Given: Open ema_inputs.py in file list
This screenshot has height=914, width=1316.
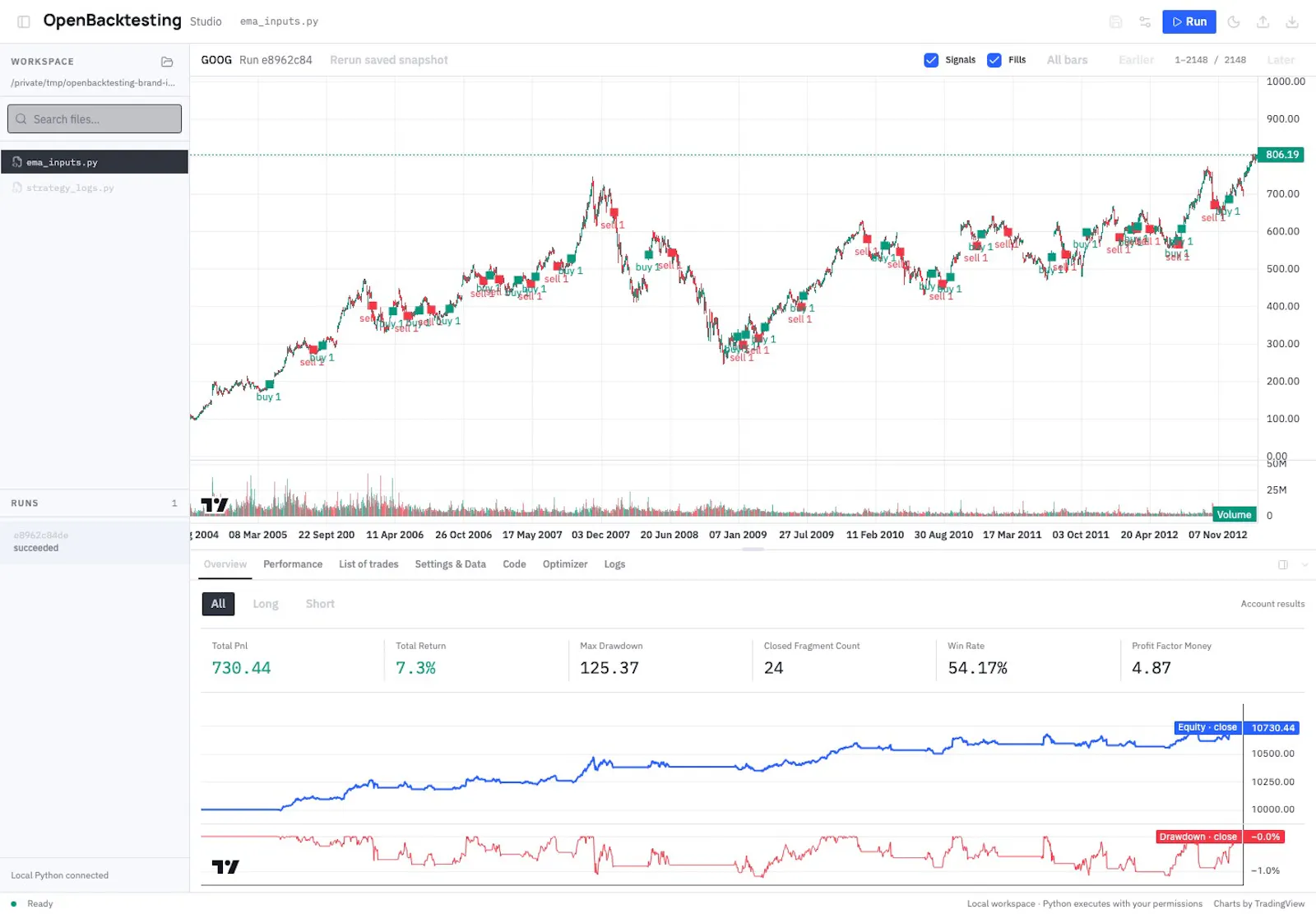Looking at the screenshot, I should [x=95, y=162].
